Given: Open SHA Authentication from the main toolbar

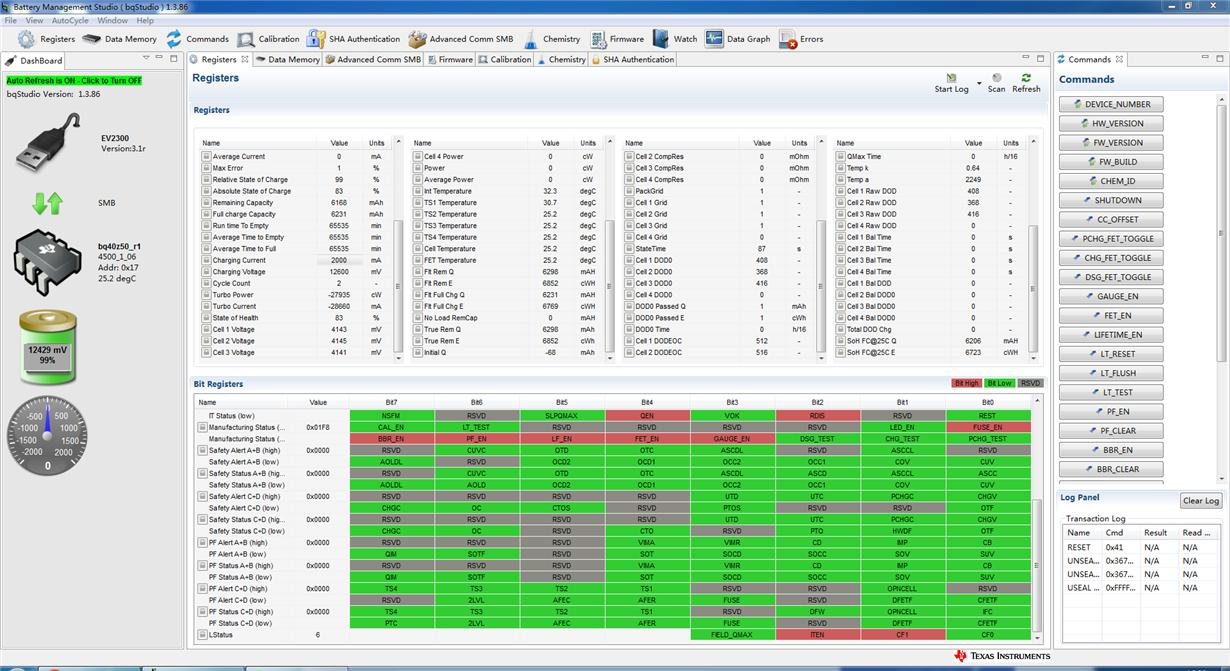Looking at the screenshot, I should coord(353,39).
